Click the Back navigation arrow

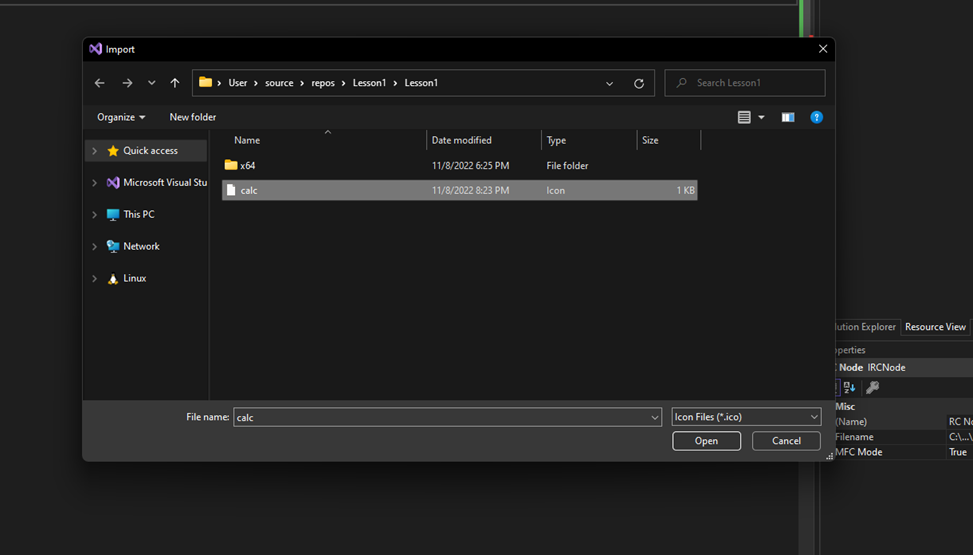tap(99, 83)
